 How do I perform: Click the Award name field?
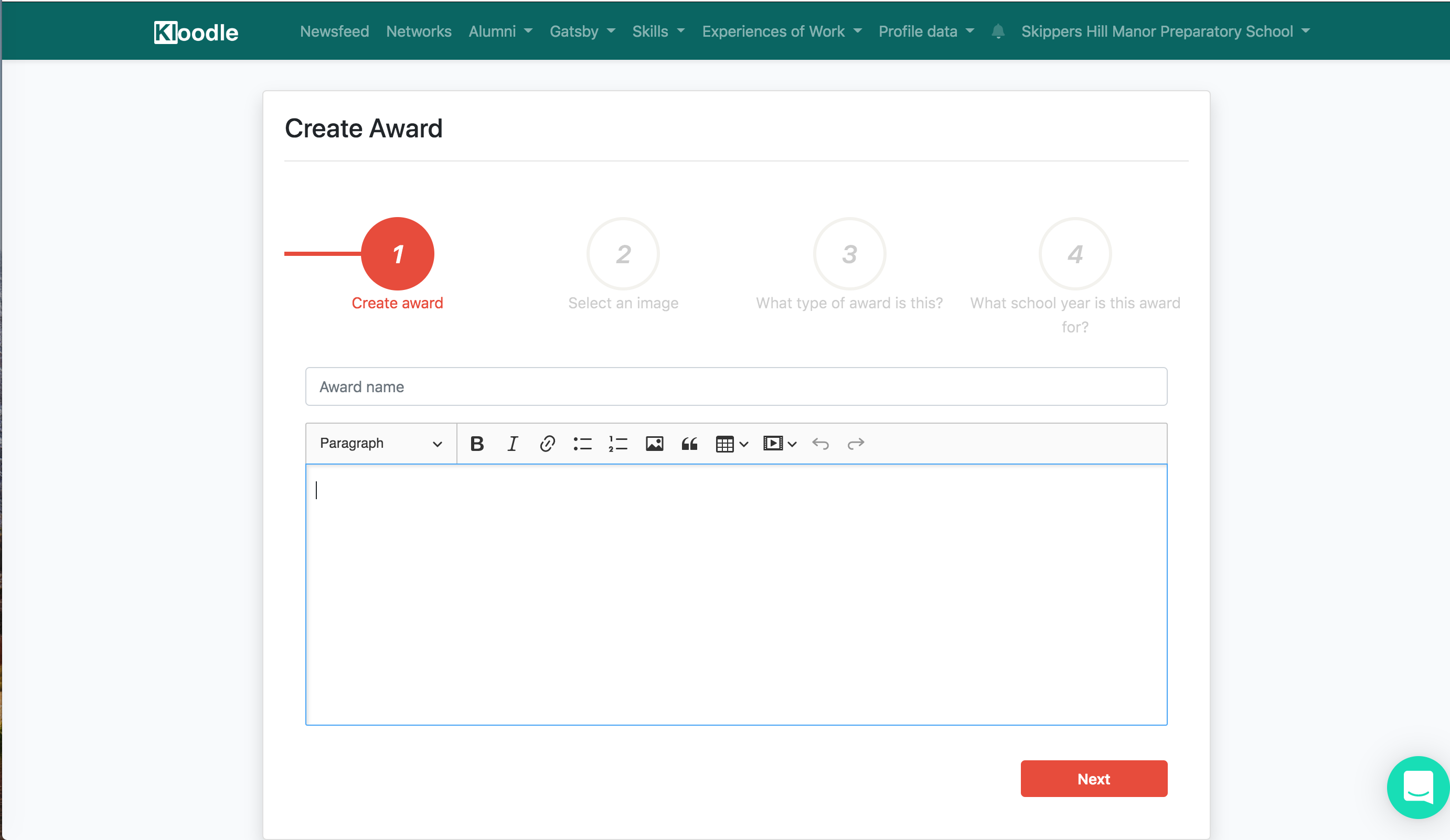pos(736,386)
